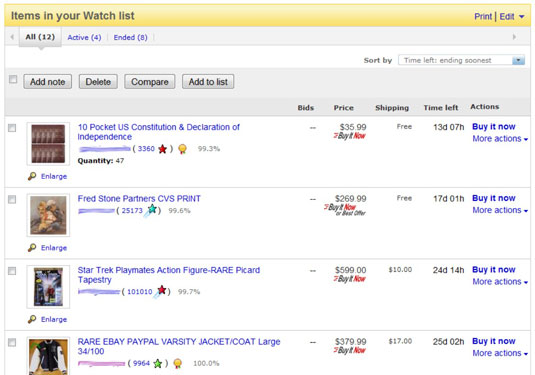Screen dimensions: 535x375
Task: Click Buy It Now logo under $379.99
Action: (x=350, y=350)
